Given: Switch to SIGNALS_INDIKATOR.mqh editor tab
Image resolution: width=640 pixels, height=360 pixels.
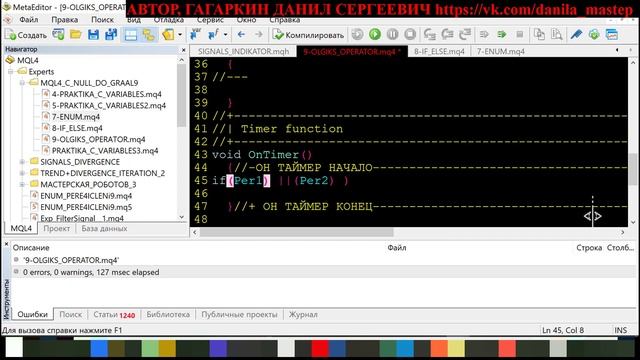Looking at the screenshot, I should click(x=244, y=51).
